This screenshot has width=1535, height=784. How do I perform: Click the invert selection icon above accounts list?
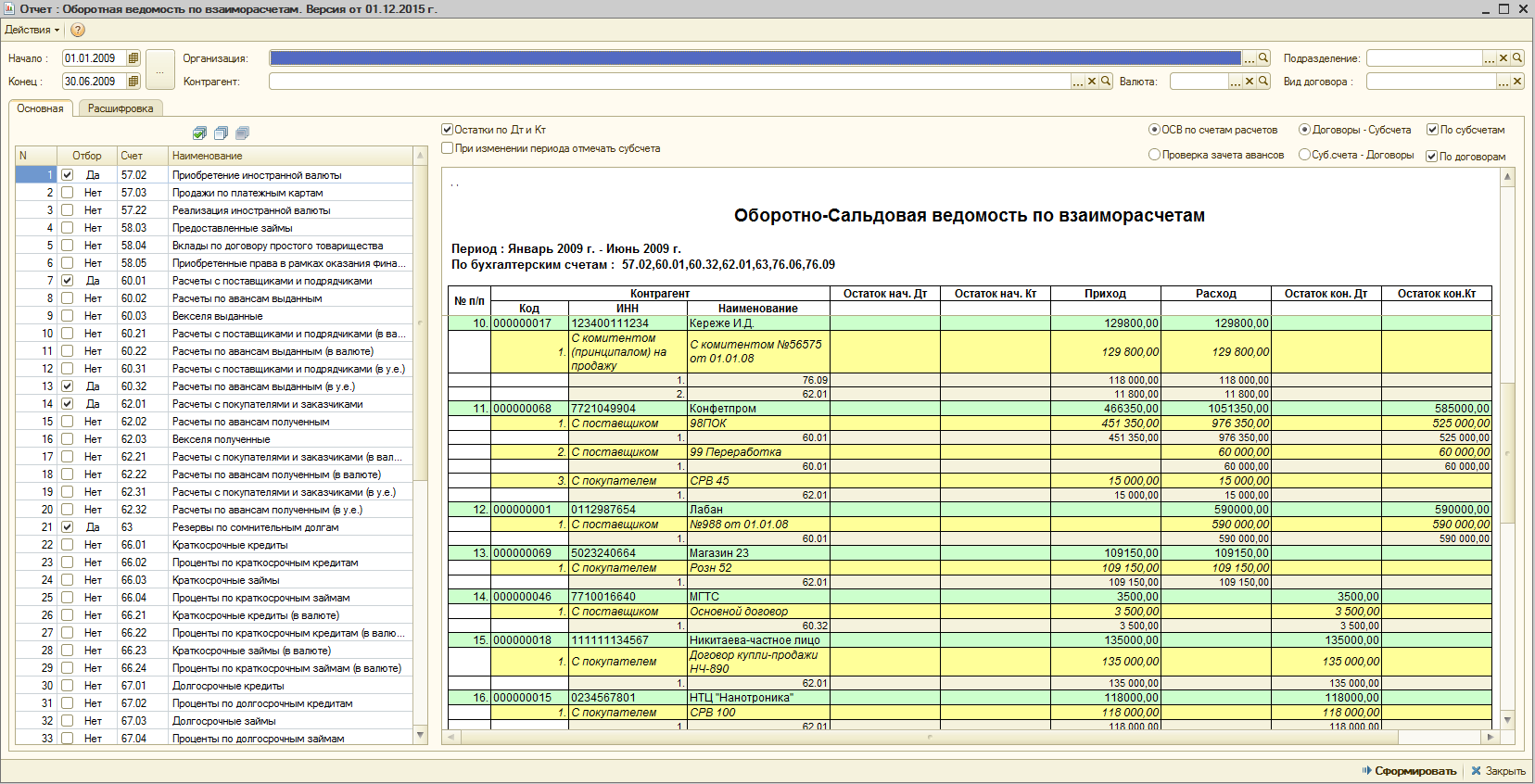(x=242, y=133)
